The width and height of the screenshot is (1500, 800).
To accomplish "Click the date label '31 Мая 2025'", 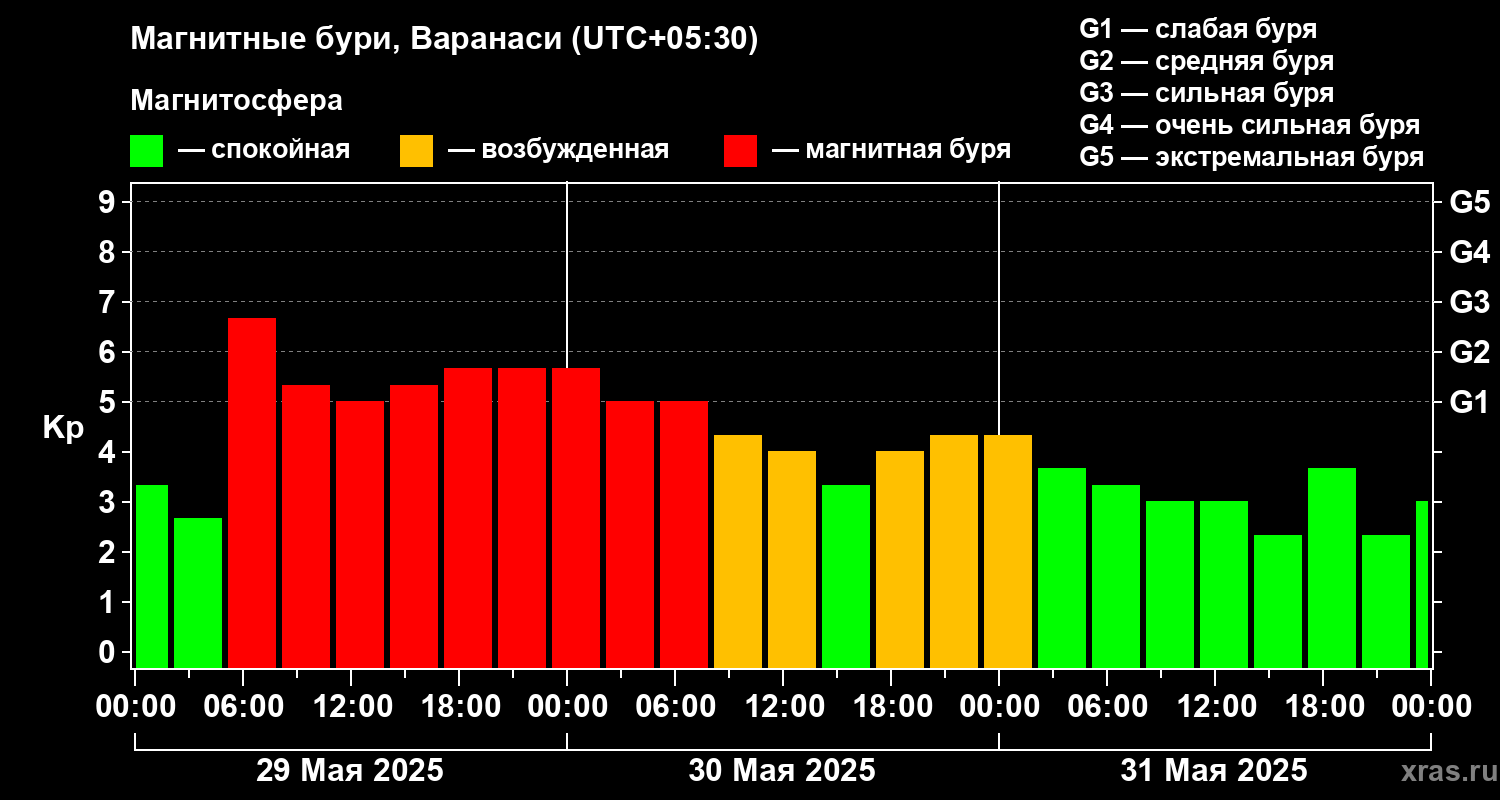I will click(x=1214, y=770).
